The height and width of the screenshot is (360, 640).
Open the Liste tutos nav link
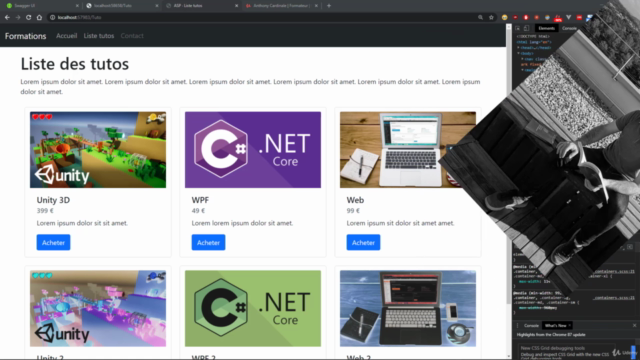coord(99,36)
